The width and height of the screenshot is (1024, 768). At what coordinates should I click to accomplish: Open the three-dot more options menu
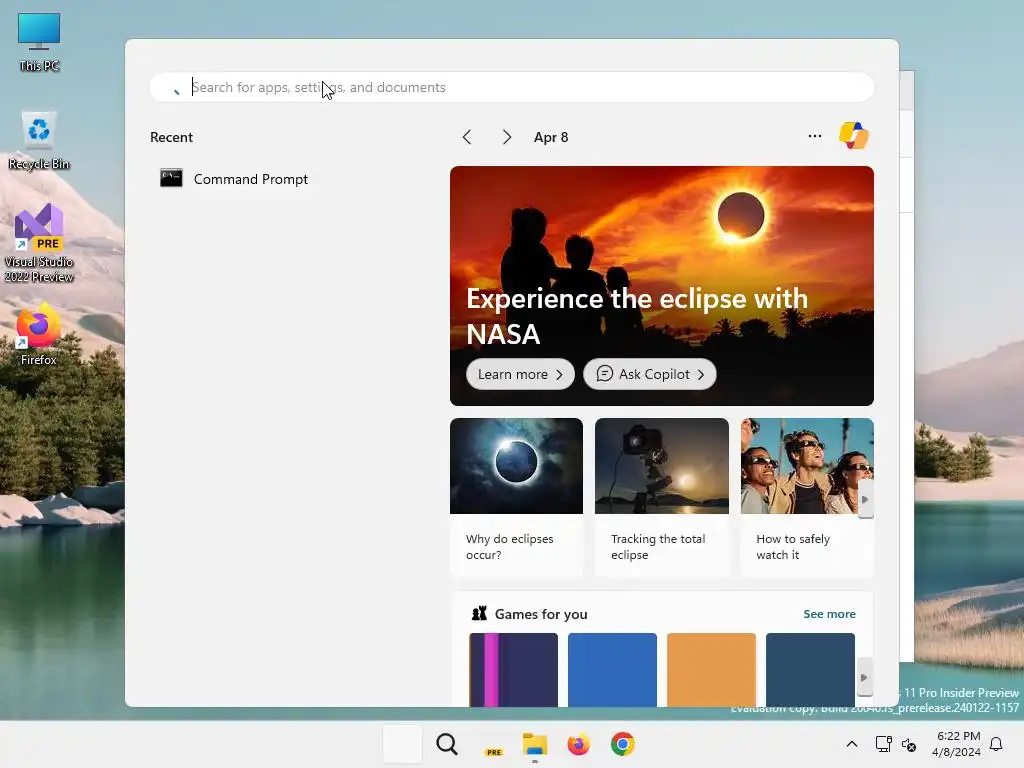pos(814,136)
